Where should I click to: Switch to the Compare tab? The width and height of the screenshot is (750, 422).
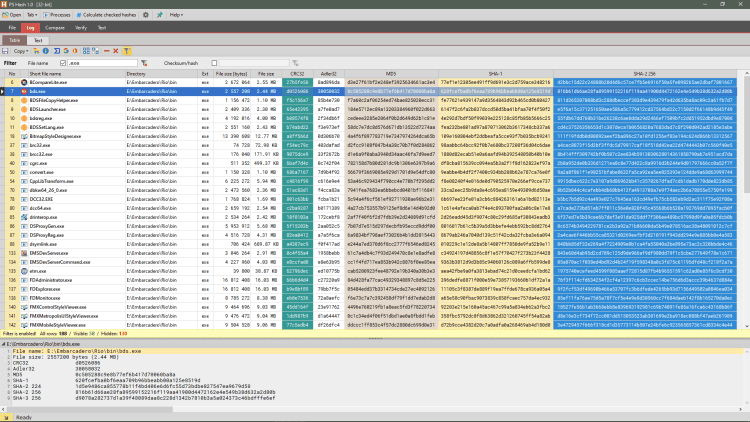(x=55, y=28)
